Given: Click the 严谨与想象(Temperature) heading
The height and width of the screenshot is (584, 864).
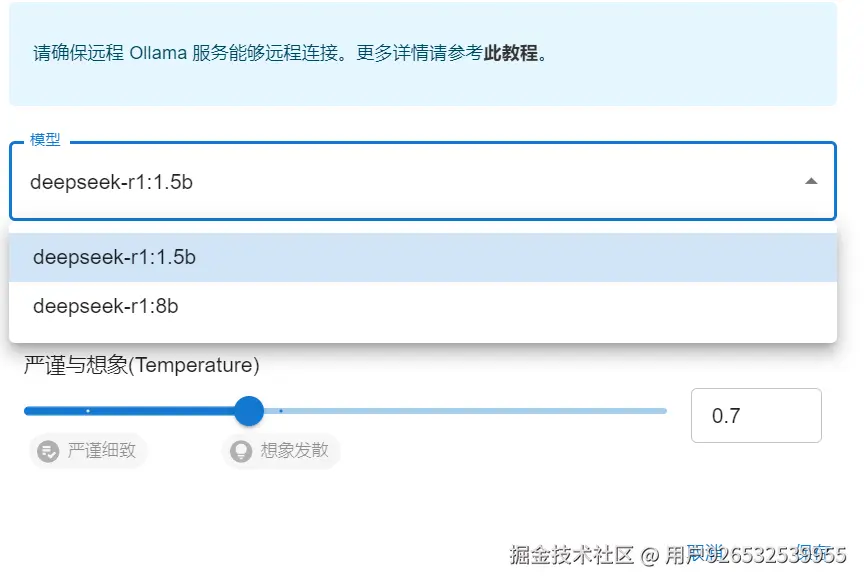Looking at the screenshot, I should pyautogui.click(x=142, y=366).
